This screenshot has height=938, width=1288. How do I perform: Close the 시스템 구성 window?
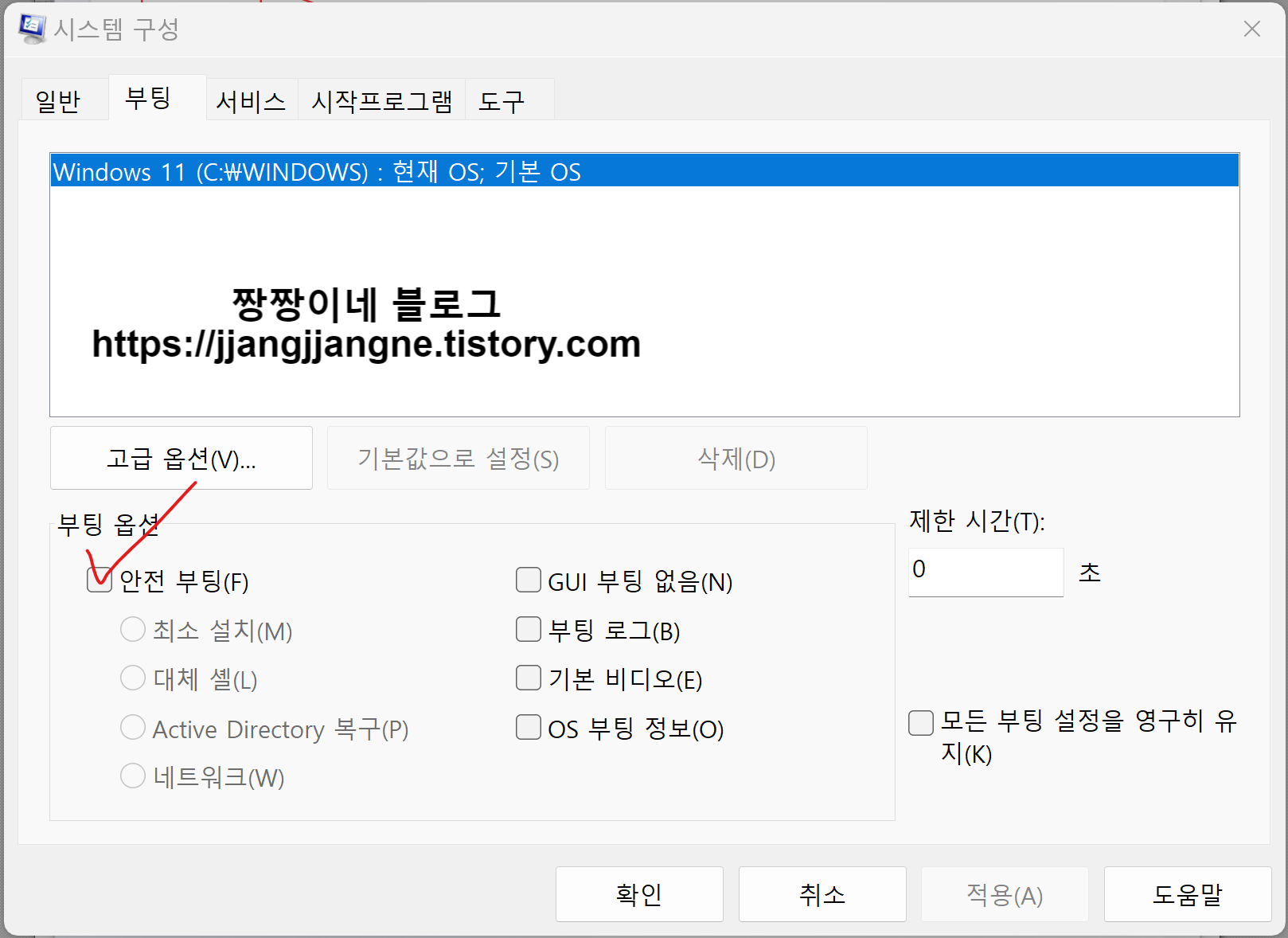click(x=1251, y=29)
